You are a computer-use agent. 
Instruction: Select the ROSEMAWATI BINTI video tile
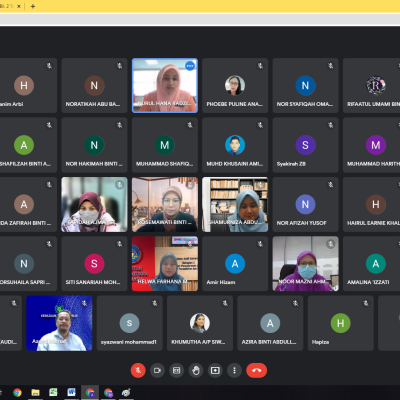pyautogui.click(x=165, y=204)
